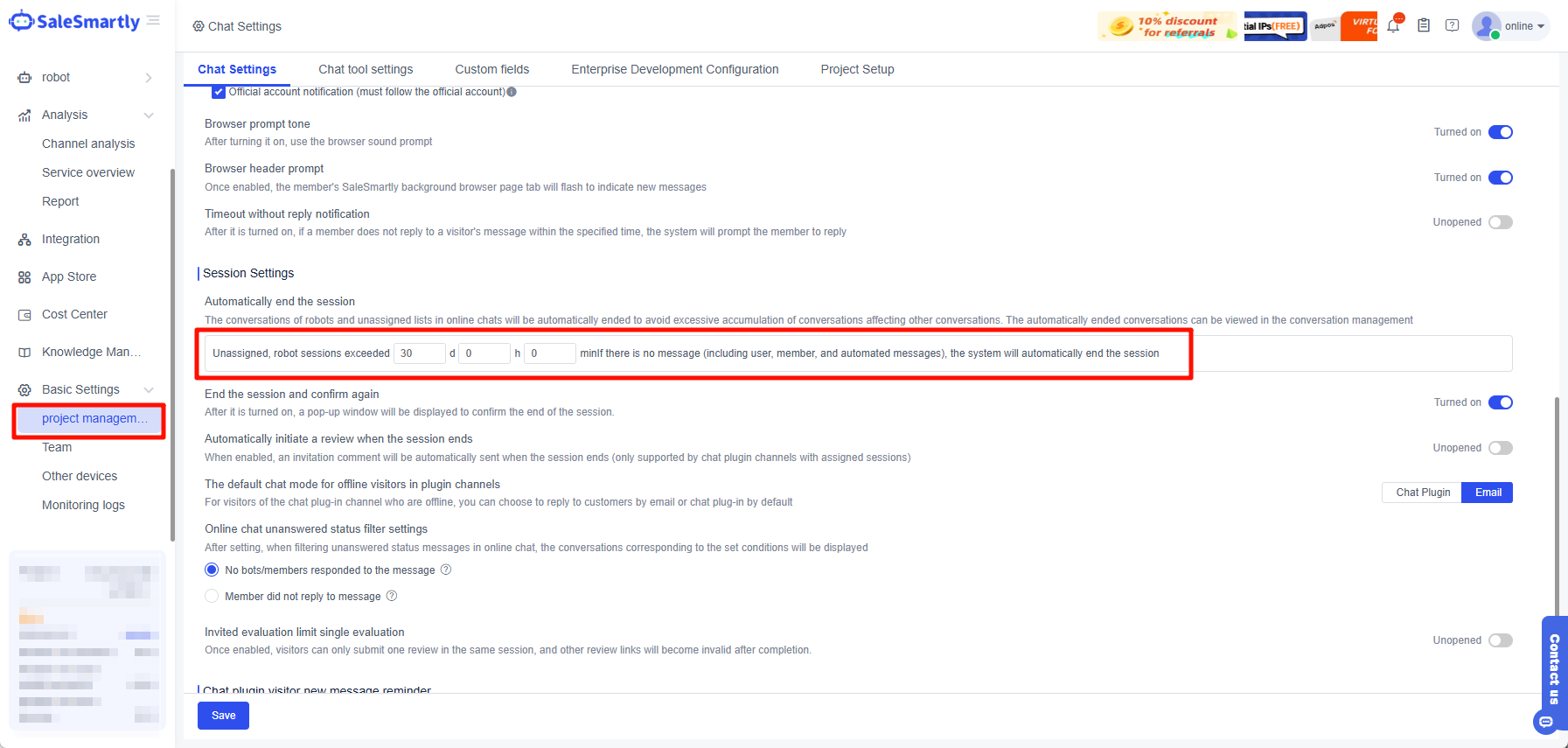The width and height of the screenshot is (1568, 748).
Task: Click the hours input field
Action: pyautogui.click(x=484, y=353)
